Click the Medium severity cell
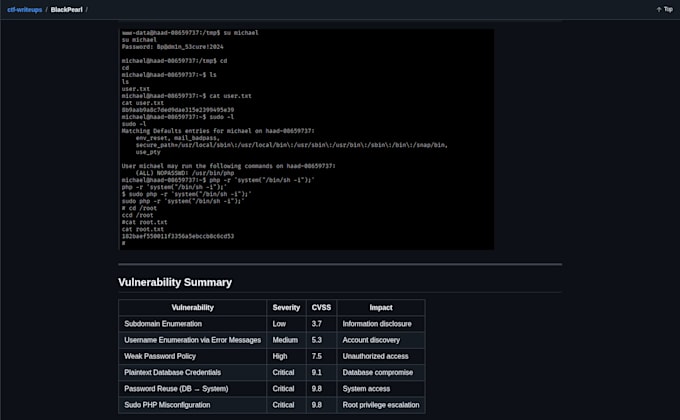Screen dimensions: 680x420 coord(286,340)
